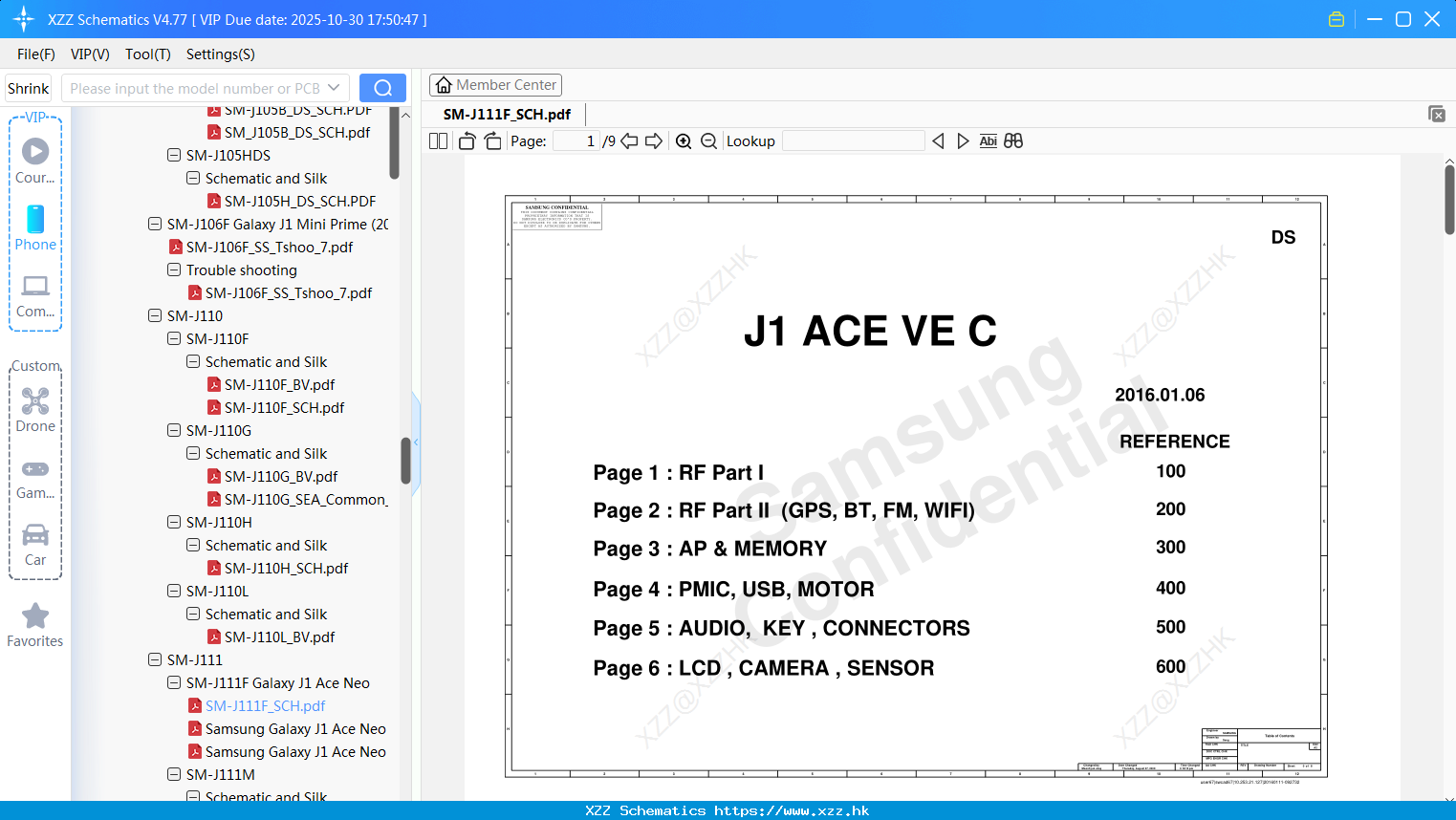Rotate the page clockwise

click(492, 141)
